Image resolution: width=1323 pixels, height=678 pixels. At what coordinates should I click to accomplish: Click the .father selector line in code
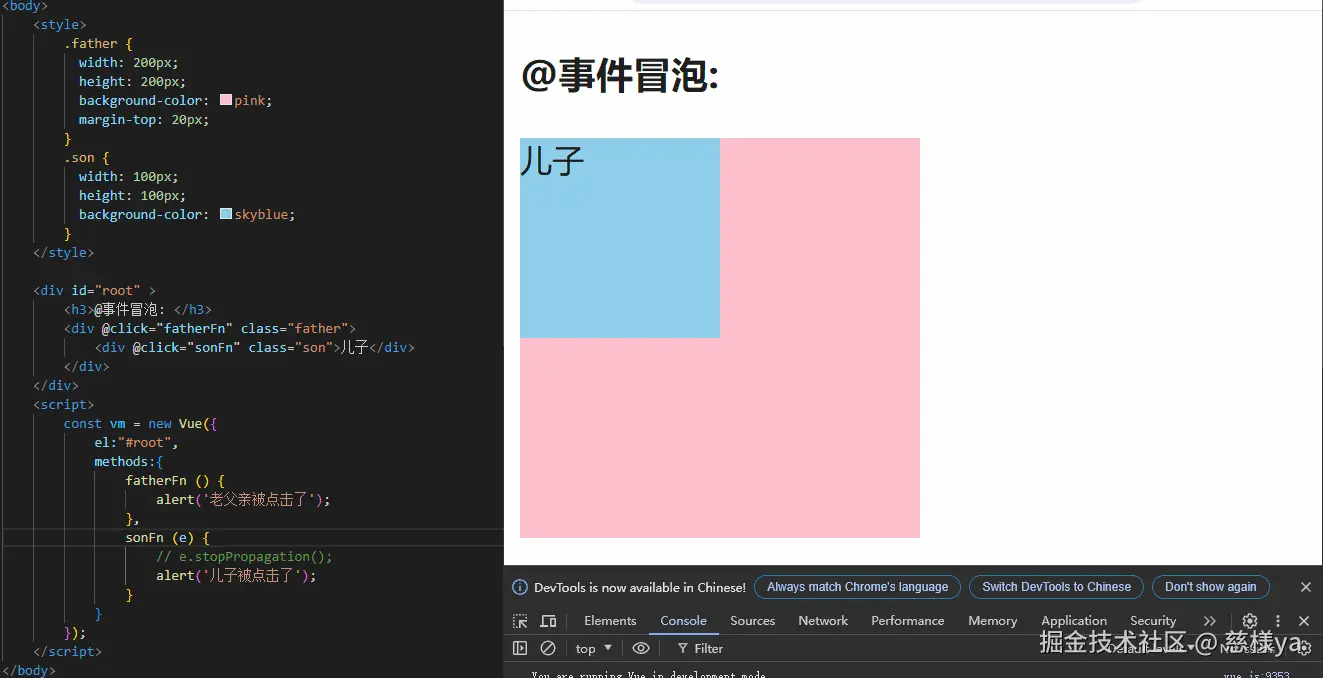coord(98,43)
